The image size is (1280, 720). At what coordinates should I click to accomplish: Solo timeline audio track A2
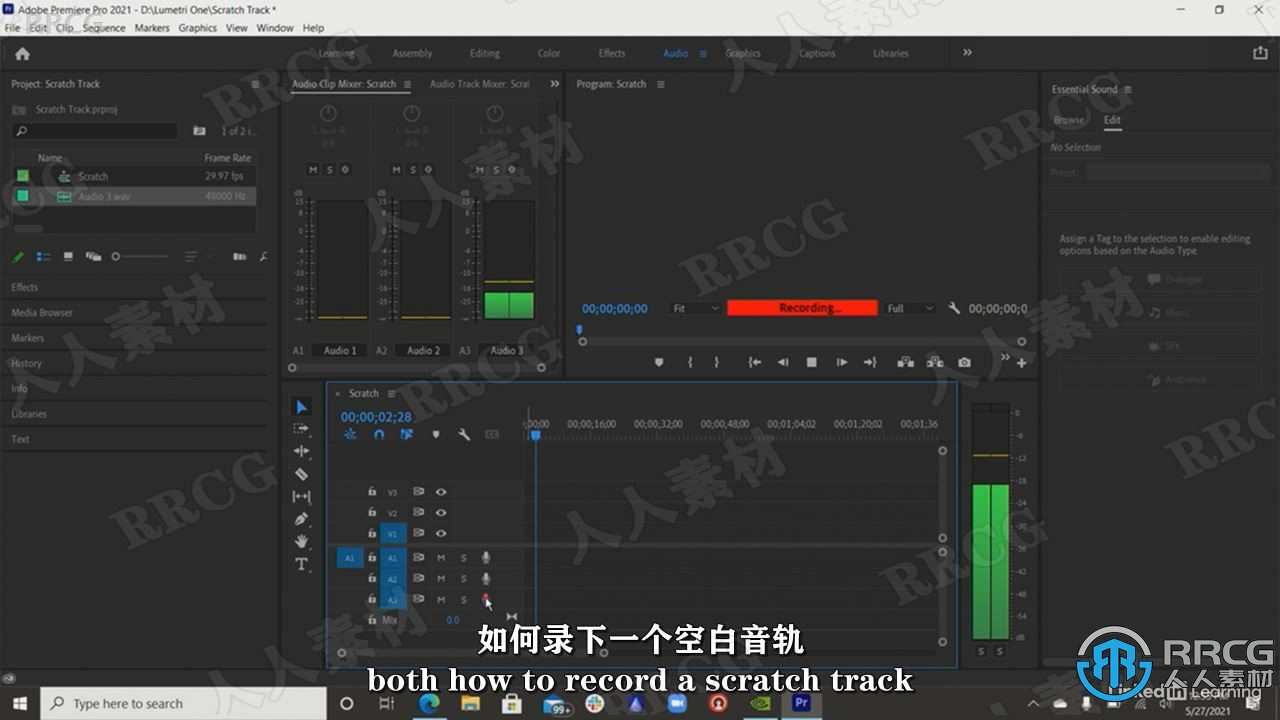pos(463,579)
